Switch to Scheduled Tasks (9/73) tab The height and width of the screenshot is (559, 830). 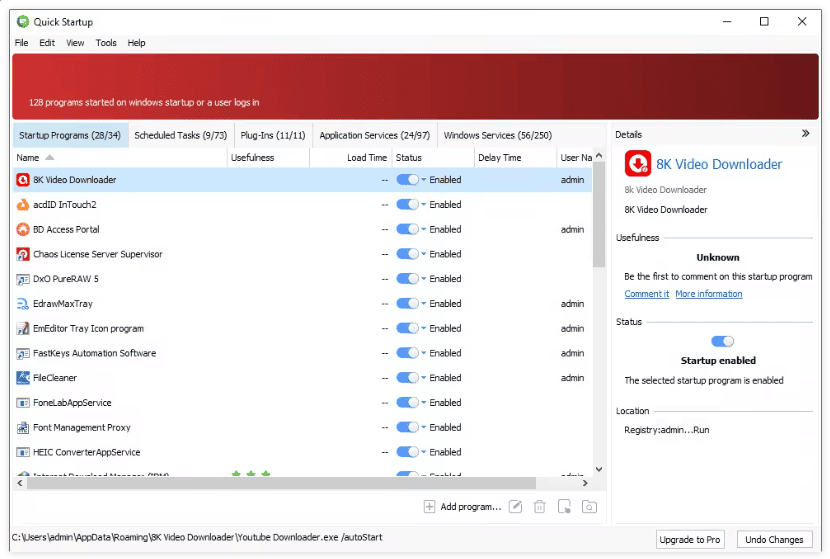click(x=181, y=136)
